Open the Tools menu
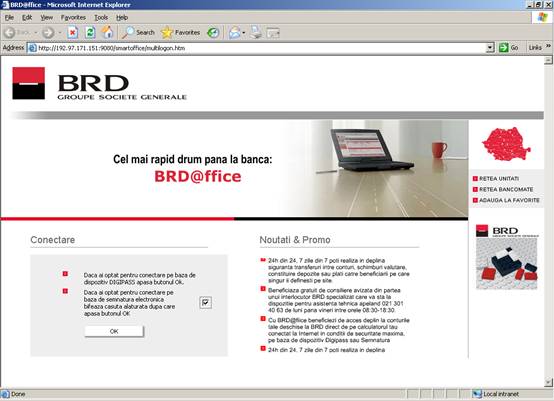 pos(101,17)
